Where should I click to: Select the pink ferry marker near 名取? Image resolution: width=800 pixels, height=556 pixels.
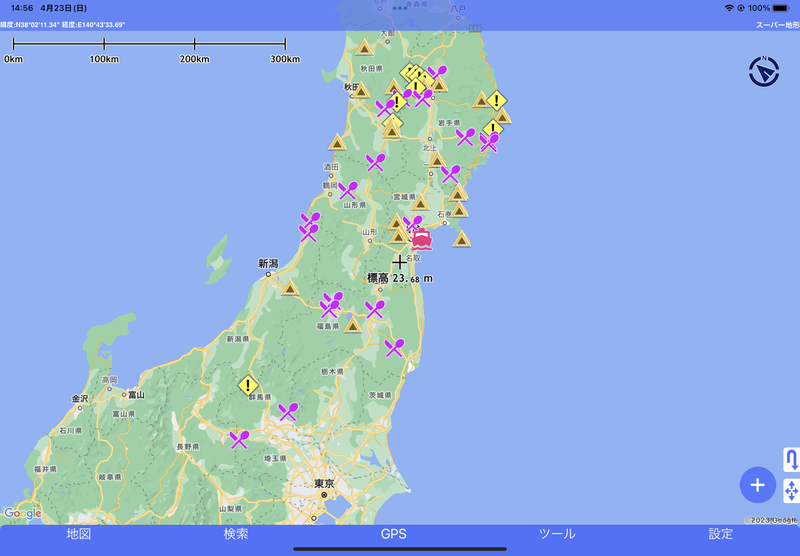[x=422, y=239]
